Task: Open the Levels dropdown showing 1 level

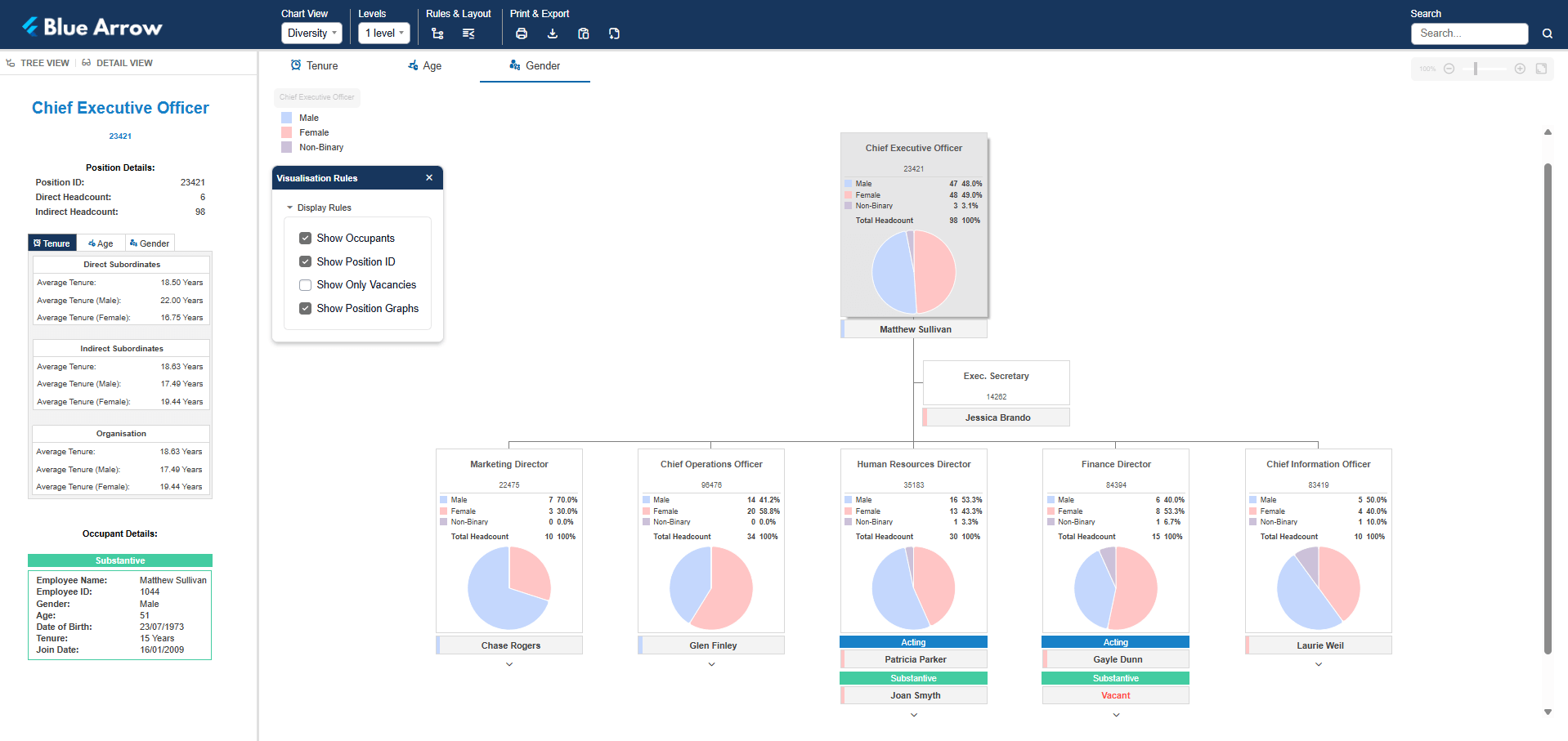Action: [384, 33]
